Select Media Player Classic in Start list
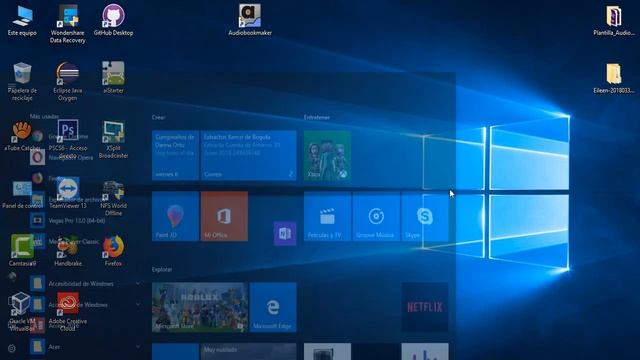Viewport: 640px width, 360px height. tap(86, 242)
